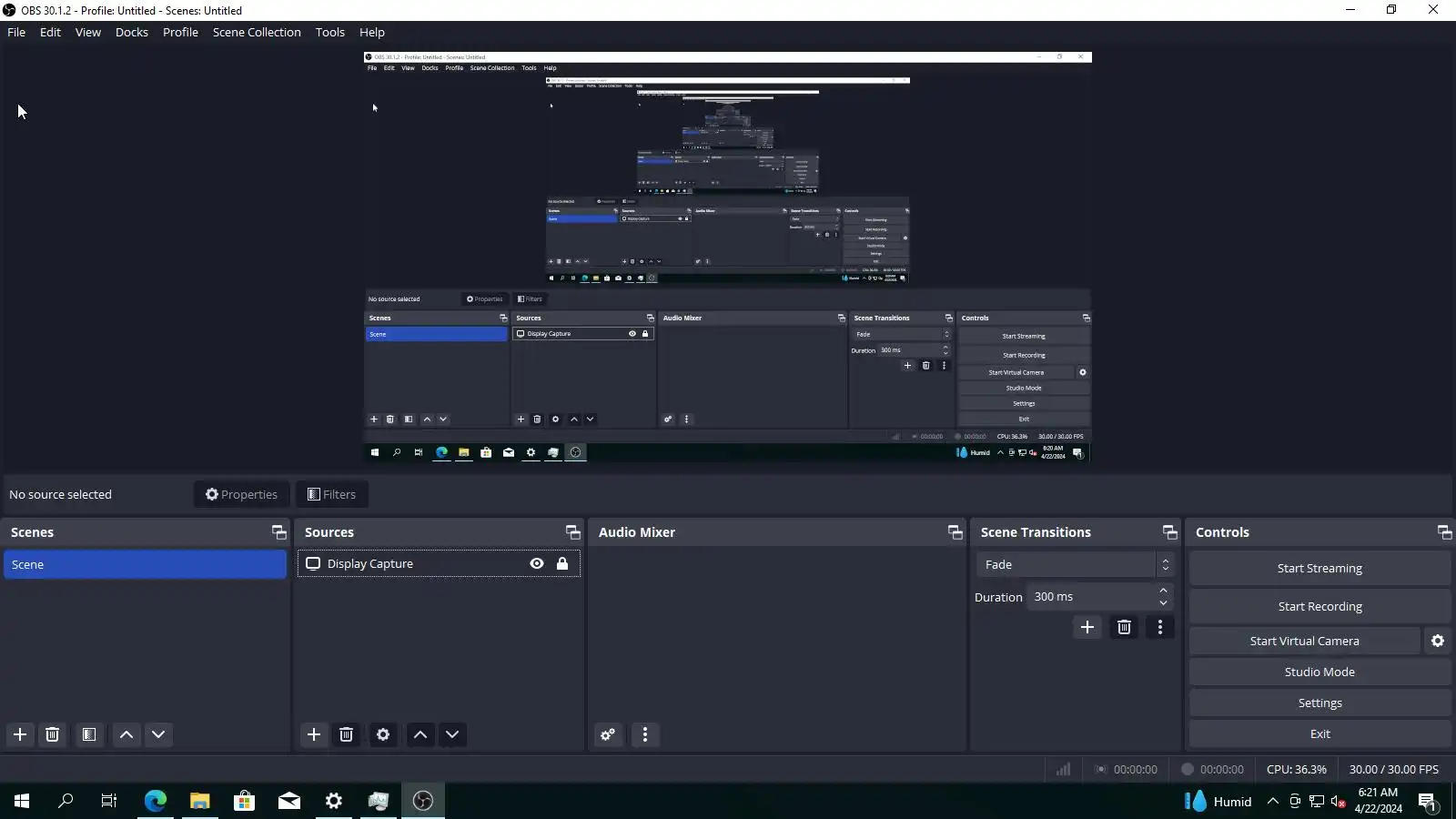Image resolution: width=1456 pixels, height=819 pixels.
Task: Open the Profile menu
Action: (x=180, y=32)
